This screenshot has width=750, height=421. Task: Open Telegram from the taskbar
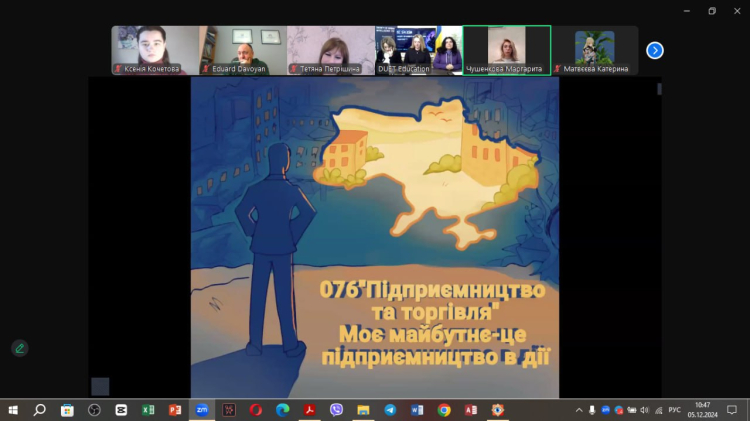click(x=390, y=410)
